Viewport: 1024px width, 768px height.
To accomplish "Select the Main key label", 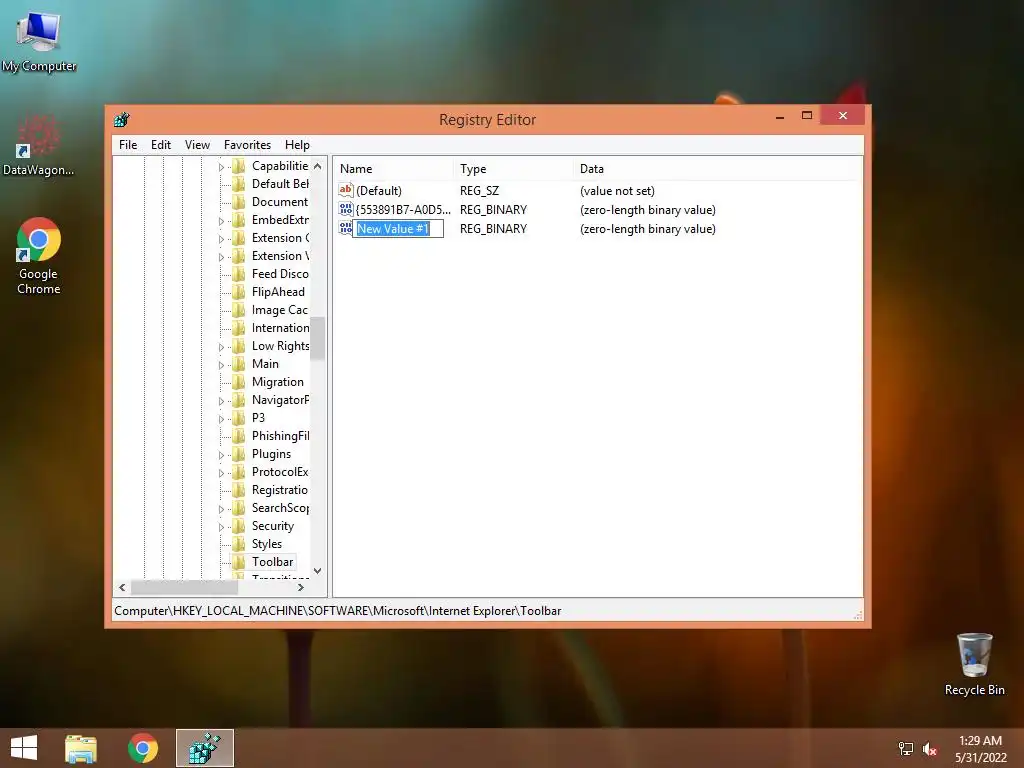I will pos(265,364).
